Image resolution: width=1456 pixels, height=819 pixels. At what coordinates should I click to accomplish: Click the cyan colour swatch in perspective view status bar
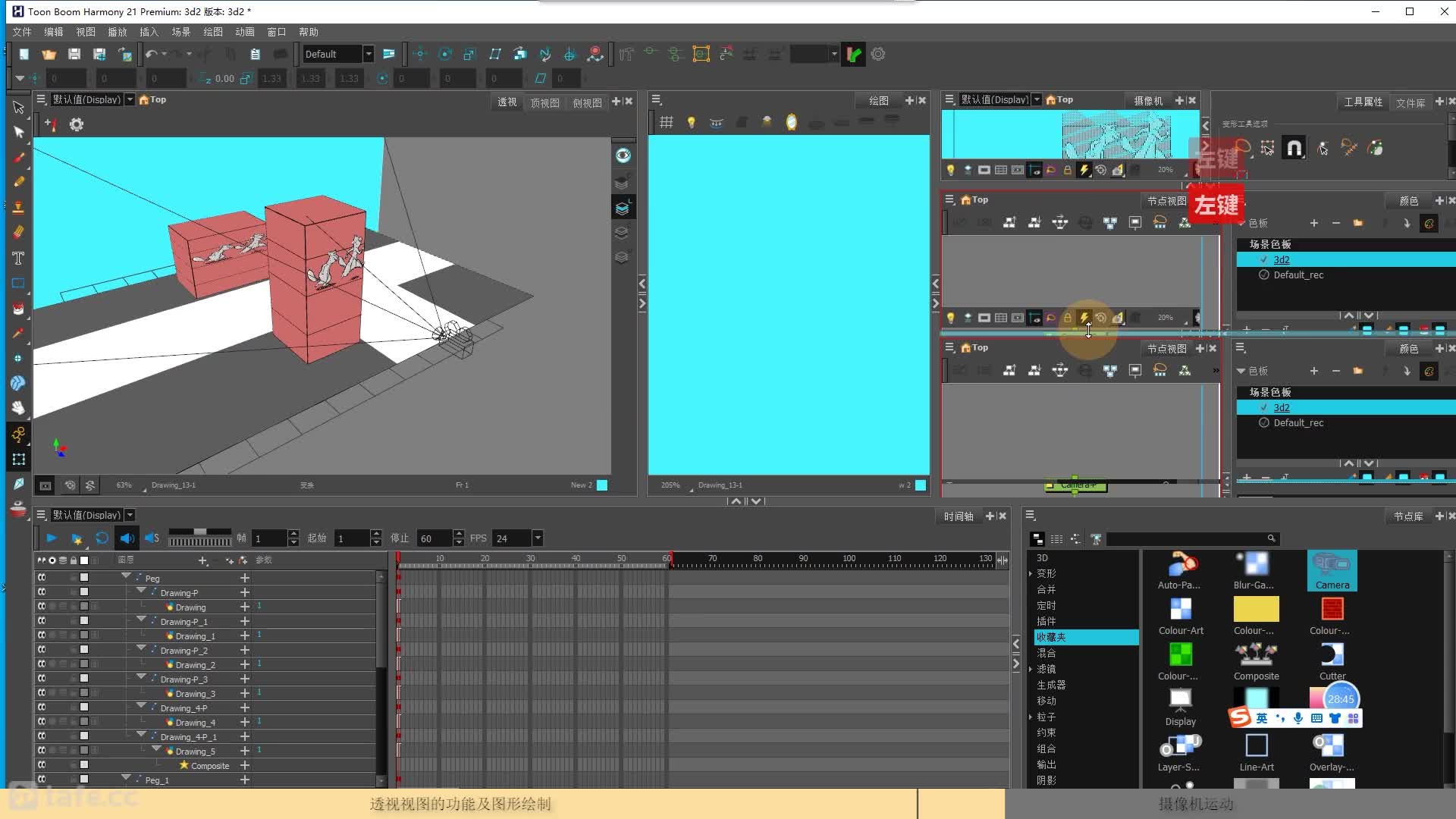(x=602, y=485)
